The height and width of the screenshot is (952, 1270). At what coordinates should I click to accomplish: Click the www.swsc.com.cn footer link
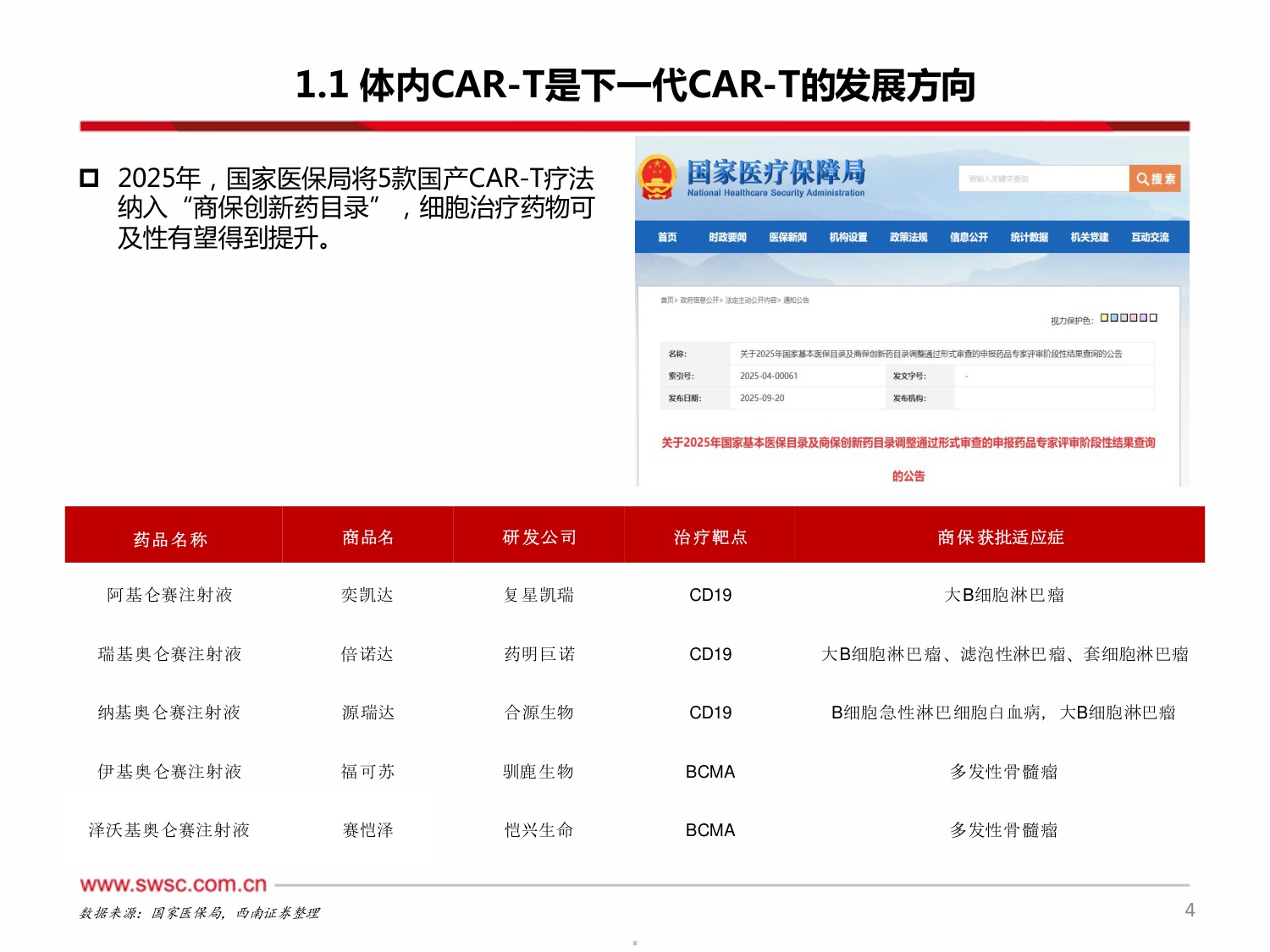coord(174,884)
